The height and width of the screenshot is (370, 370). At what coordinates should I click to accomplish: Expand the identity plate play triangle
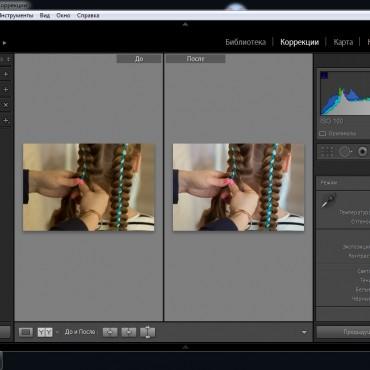[4, 43]
